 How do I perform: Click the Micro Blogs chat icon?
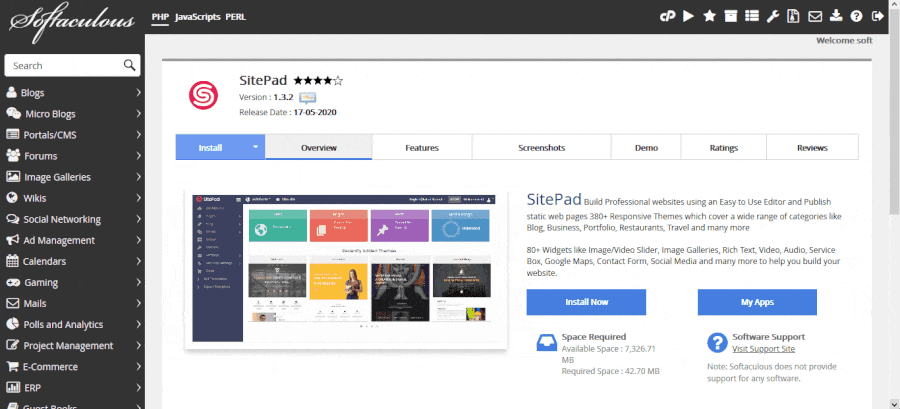tap(13, 114)
